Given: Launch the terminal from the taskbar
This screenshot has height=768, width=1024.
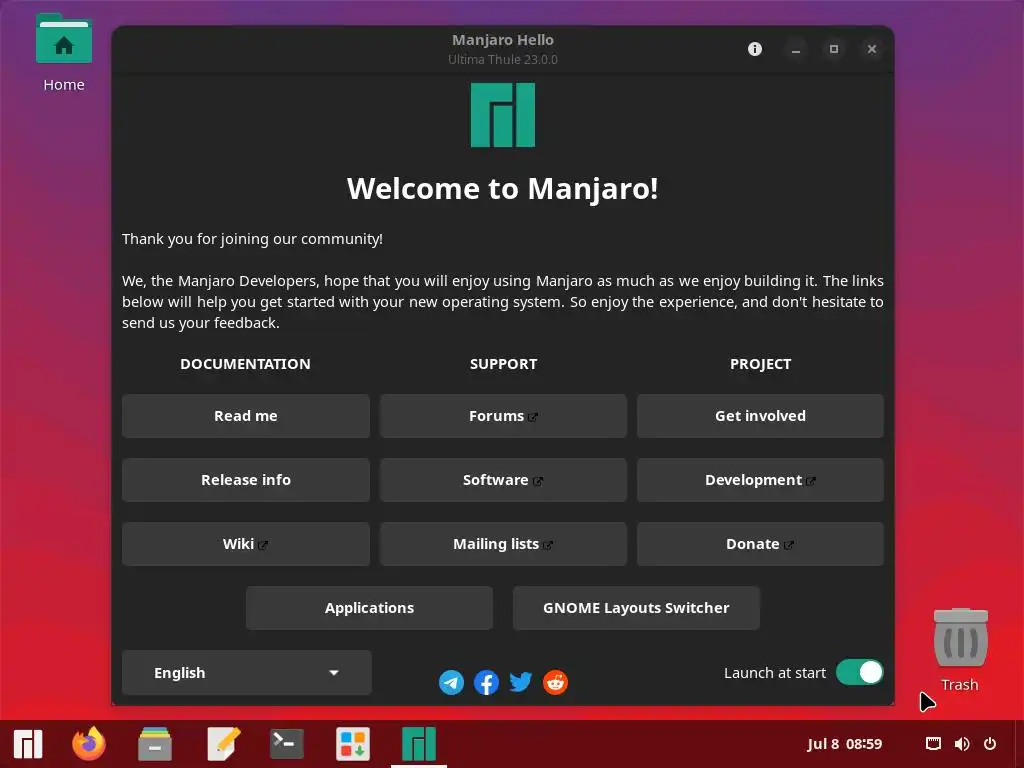Looking at the screenshot, I should (287, 744).
